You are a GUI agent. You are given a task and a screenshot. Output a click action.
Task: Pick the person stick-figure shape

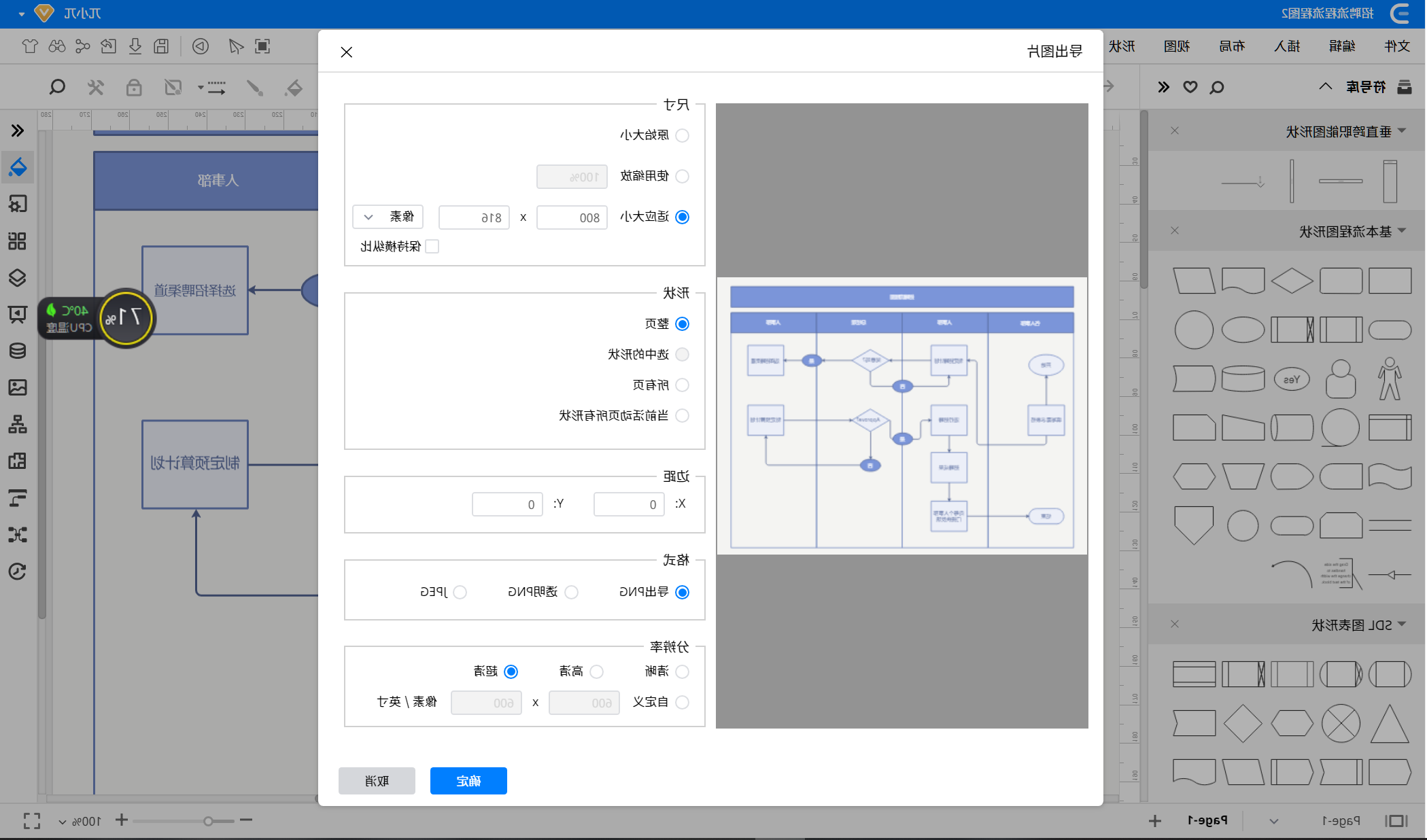point(1390,379)
